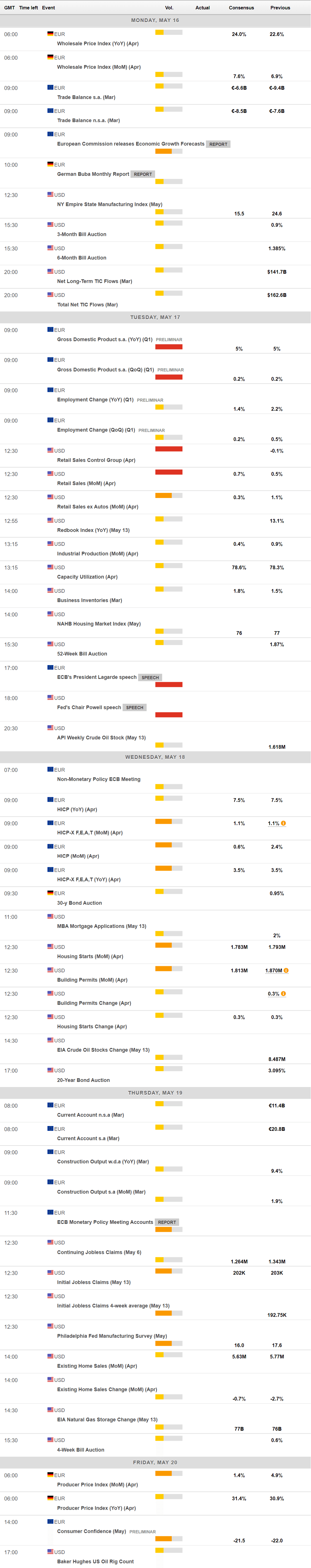
Task: Click the Vol. column header
Action: [169, 8]
